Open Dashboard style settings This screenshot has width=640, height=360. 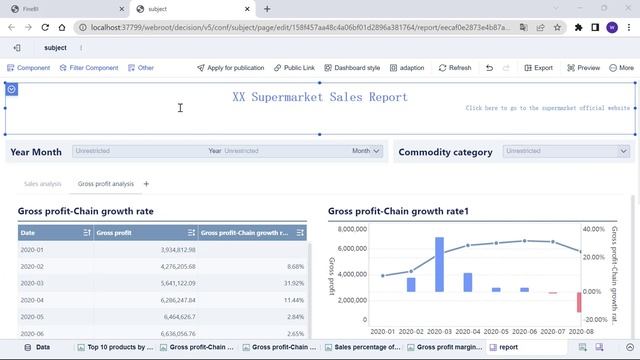352,68
